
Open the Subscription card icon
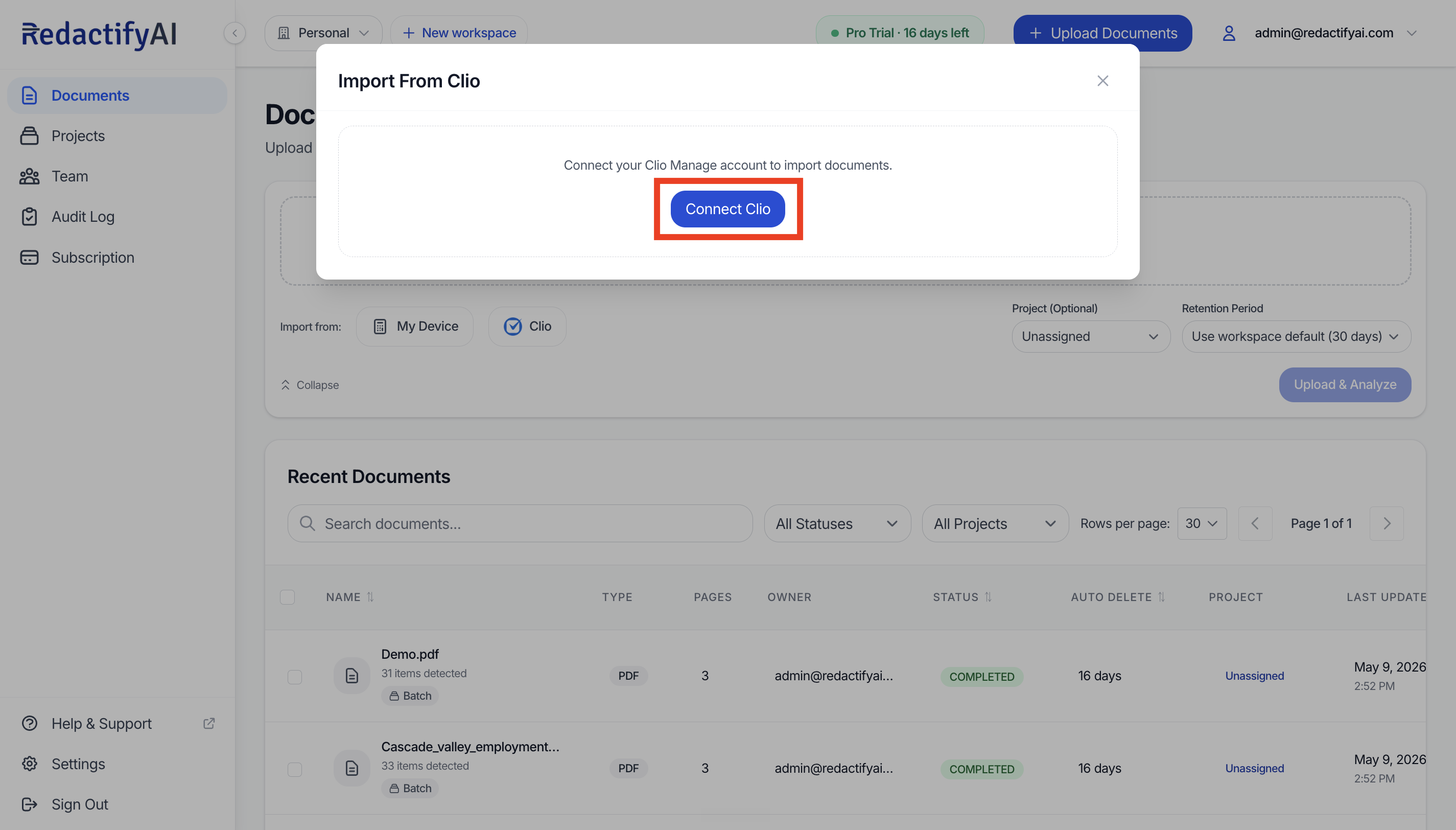(29, 258)
